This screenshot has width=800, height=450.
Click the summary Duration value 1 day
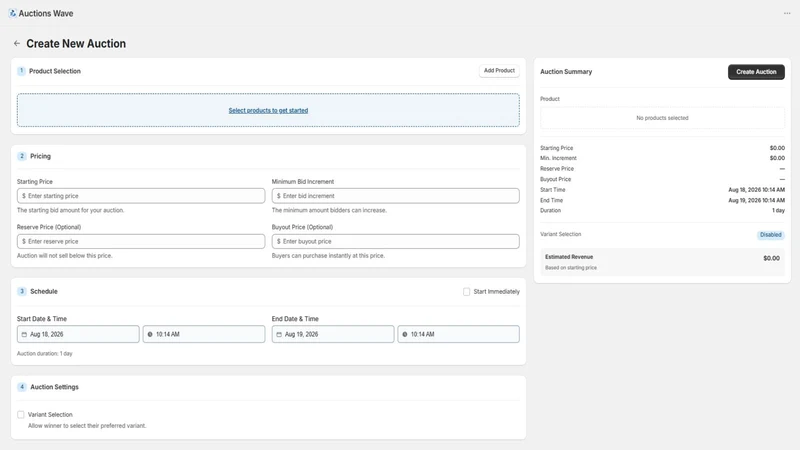pyautogui.click(x=778, y=210)
